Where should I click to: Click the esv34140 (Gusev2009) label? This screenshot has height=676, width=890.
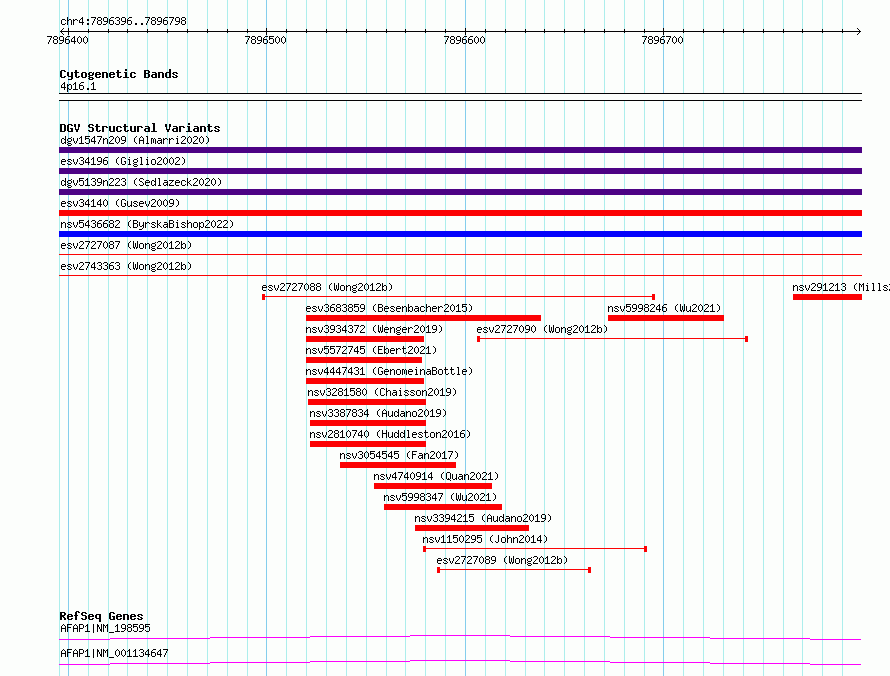point(120,203)
